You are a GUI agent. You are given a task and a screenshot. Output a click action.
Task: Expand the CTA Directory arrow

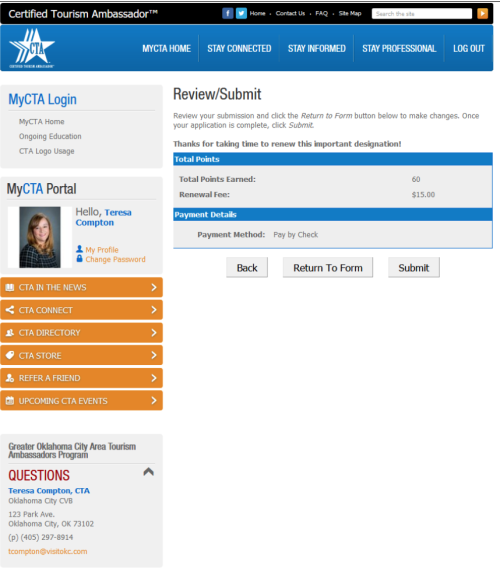click(x=154, y=333)
